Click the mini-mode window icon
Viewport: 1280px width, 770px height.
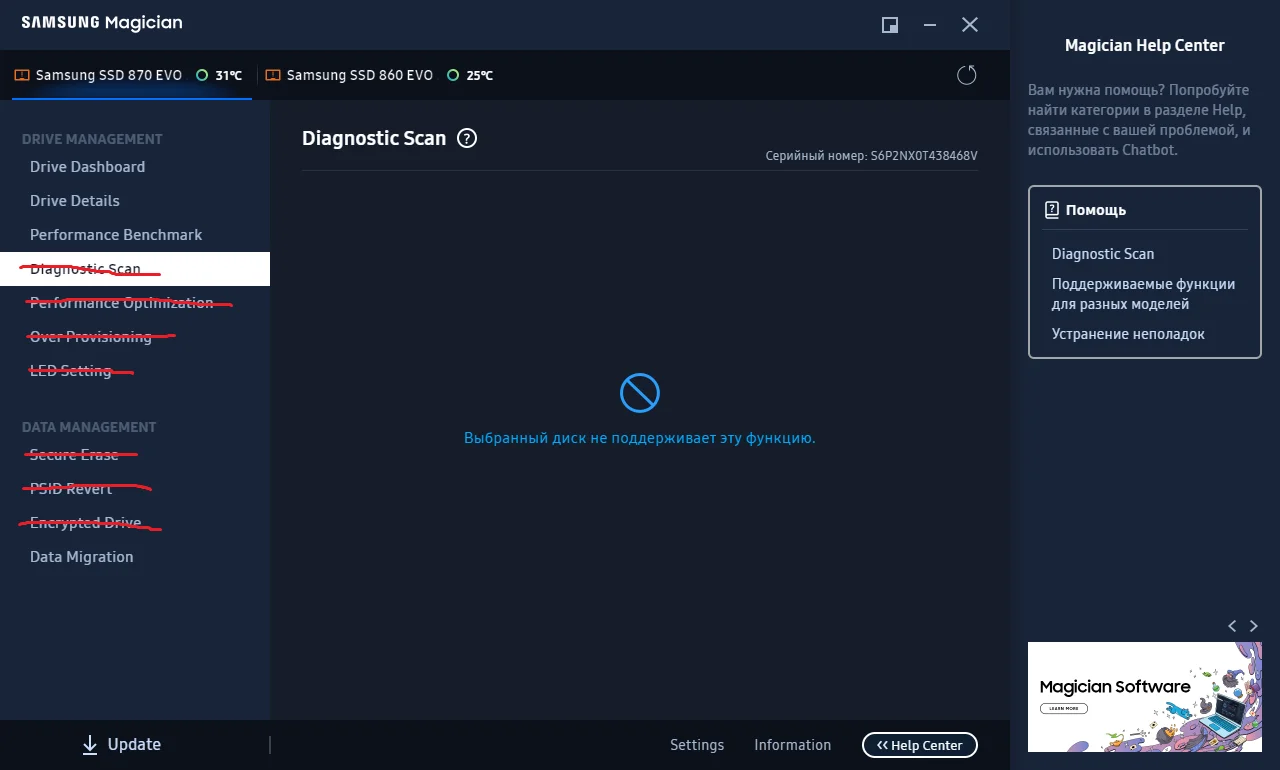click(889, 25)
